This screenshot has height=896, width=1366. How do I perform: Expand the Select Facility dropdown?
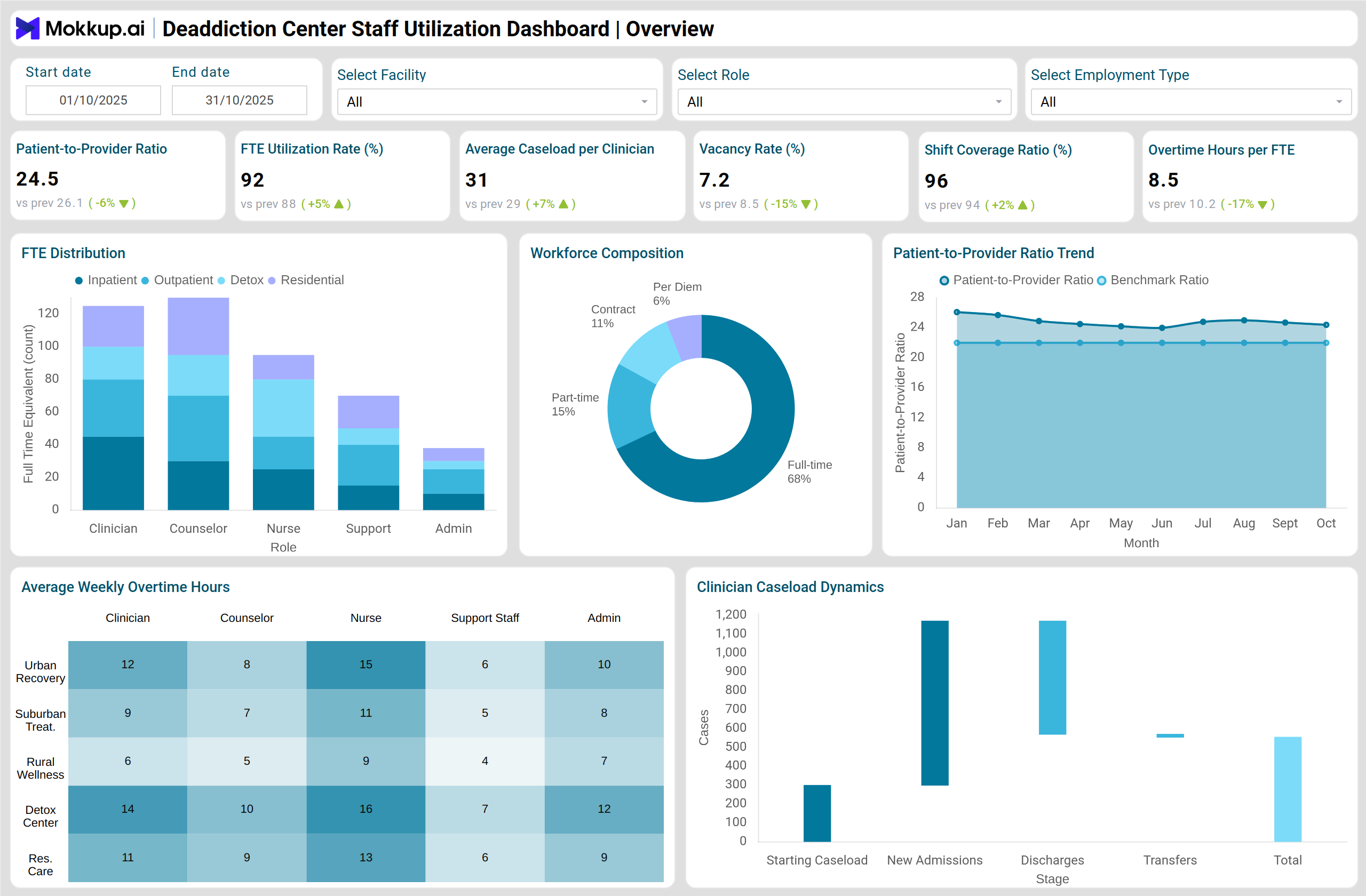click(x=497, y=102)
